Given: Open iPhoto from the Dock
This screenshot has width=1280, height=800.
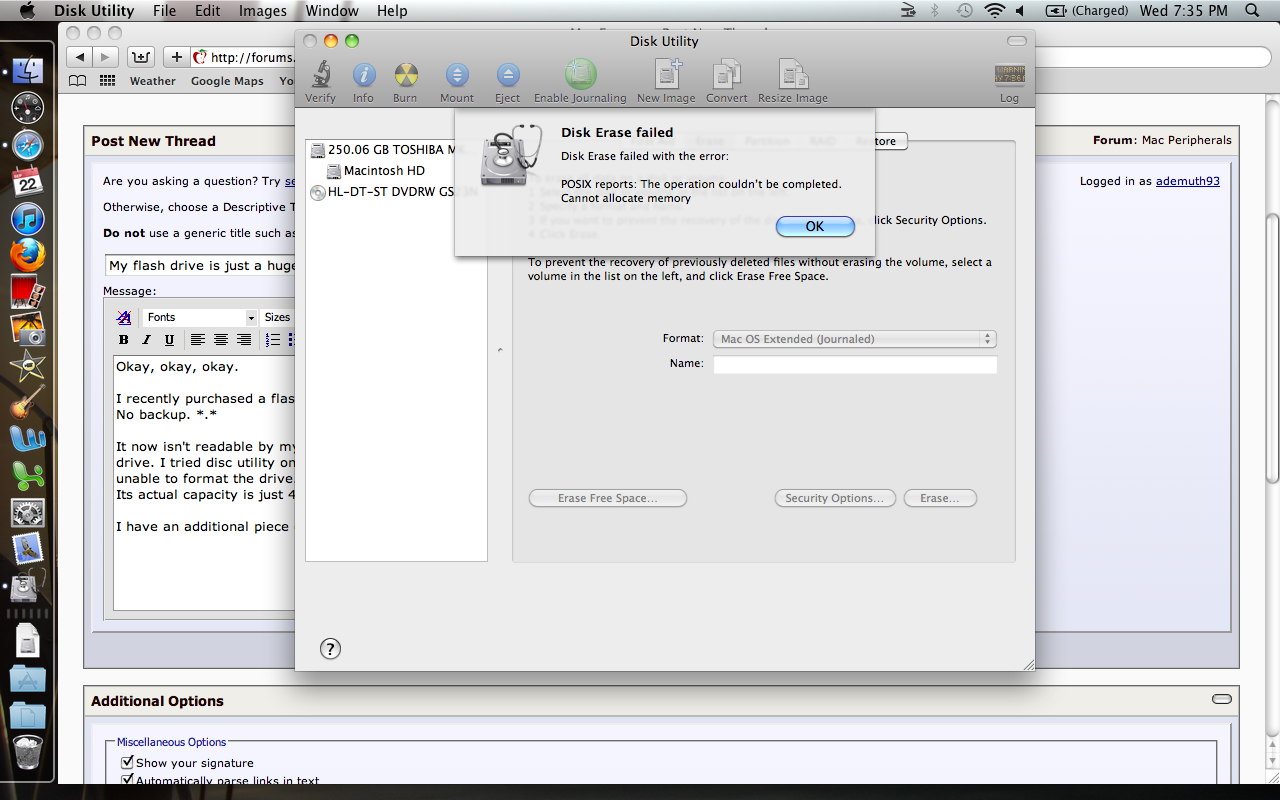Looking at the screenshot, I should (x=28, y=329).
